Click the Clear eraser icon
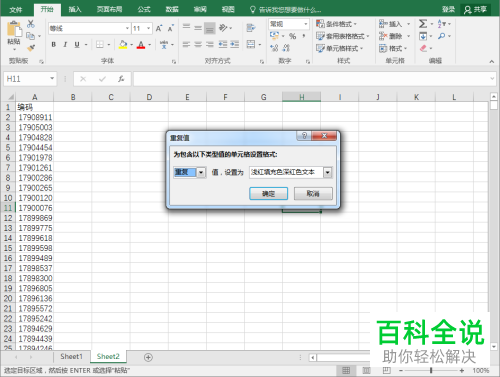This screenshot has width=500, height=377. click(x=423, y=48)
